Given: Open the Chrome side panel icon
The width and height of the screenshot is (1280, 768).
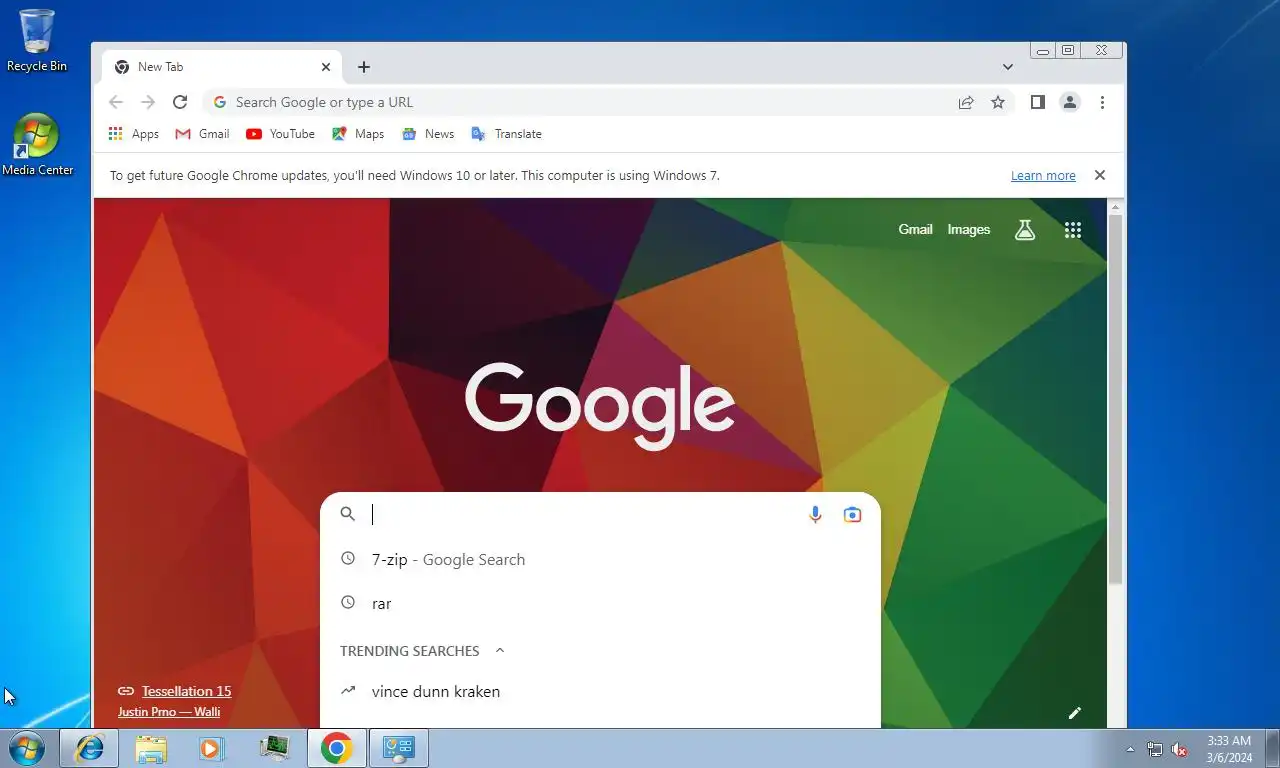Looking at the screenshot, I should coord(1038,102).
